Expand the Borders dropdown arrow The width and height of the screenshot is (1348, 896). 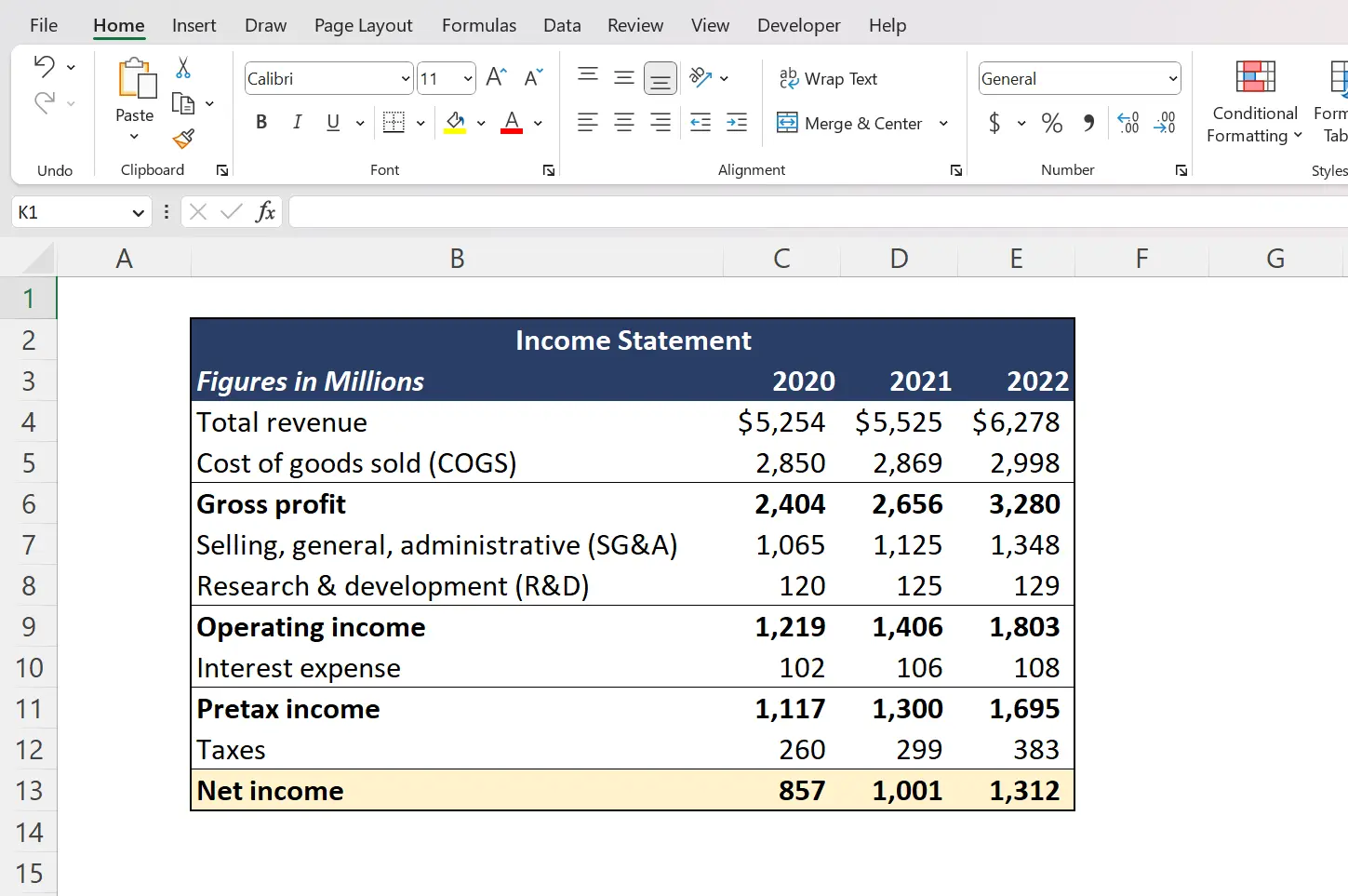tap(420, 122)
